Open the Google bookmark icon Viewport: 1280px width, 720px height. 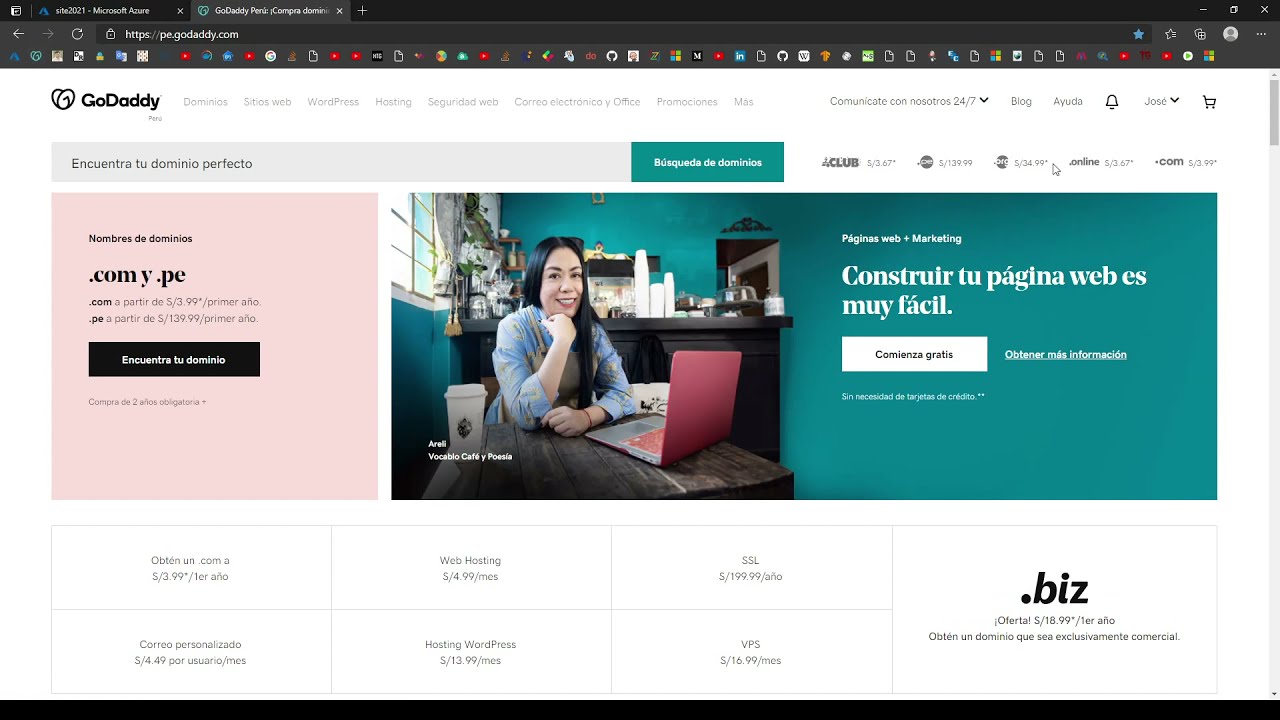270,56
